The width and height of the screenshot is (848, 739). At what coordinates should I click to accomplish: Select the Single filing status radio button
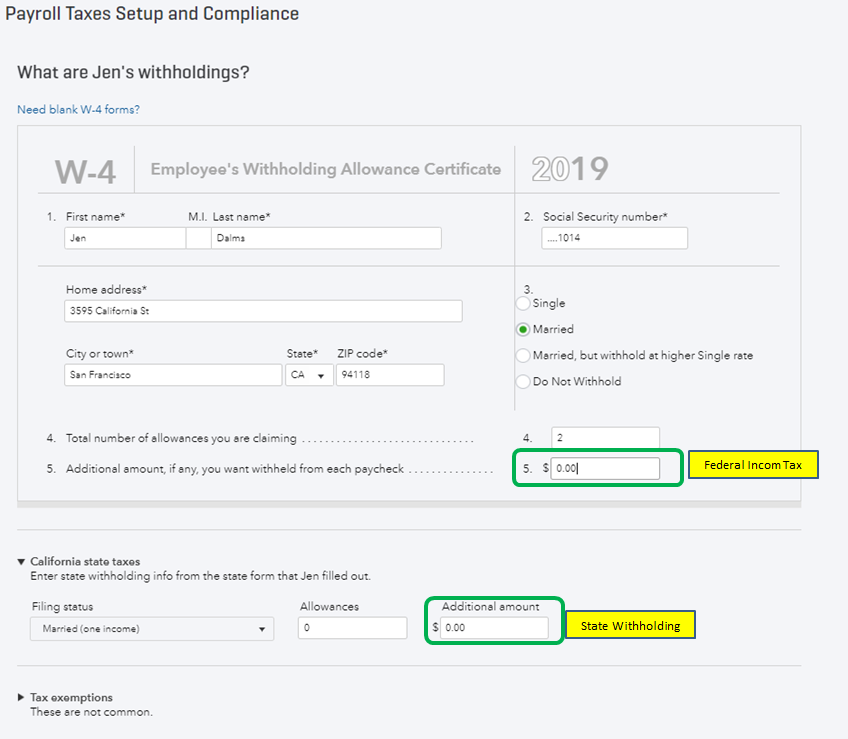click(x=523, y=303)
